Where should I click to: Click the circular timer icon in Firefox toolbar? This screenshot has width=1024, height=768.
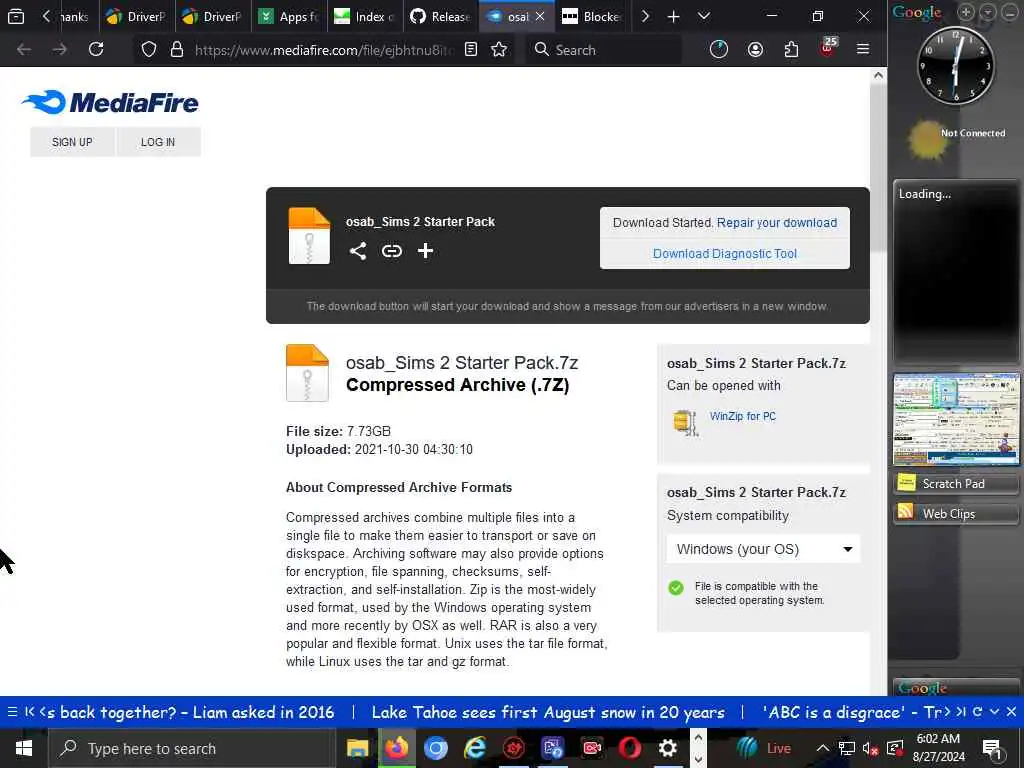click(x=718, y=50)
